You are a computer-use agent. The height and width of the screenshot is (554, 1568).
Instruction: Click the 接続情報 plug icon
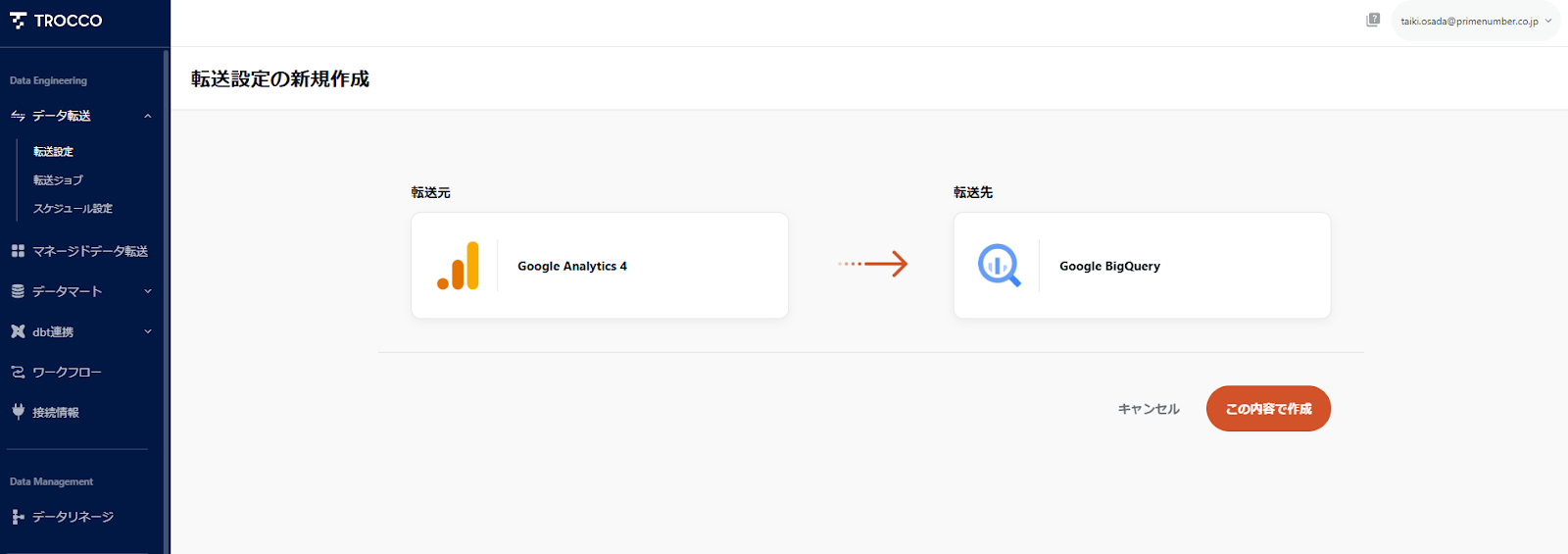tap(18, 412)
